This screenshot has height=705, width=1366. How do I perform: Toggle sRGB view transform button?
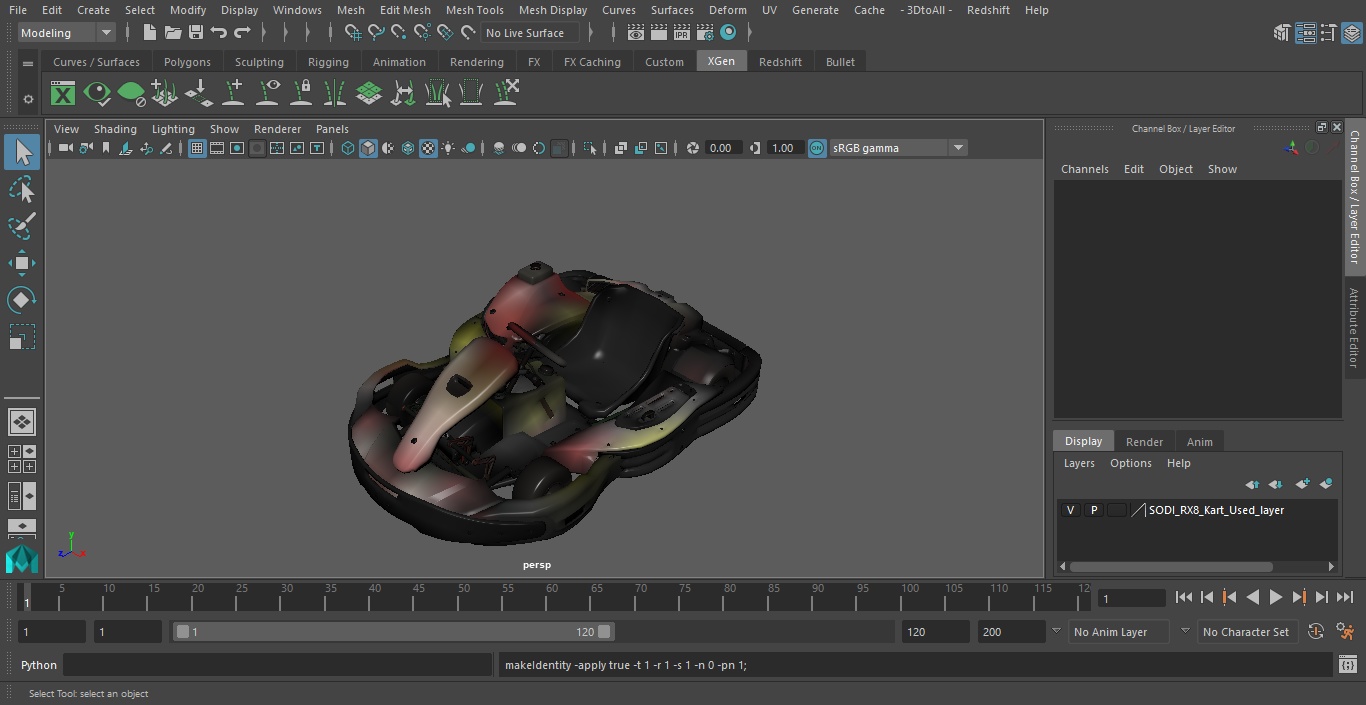coord(817,148)
